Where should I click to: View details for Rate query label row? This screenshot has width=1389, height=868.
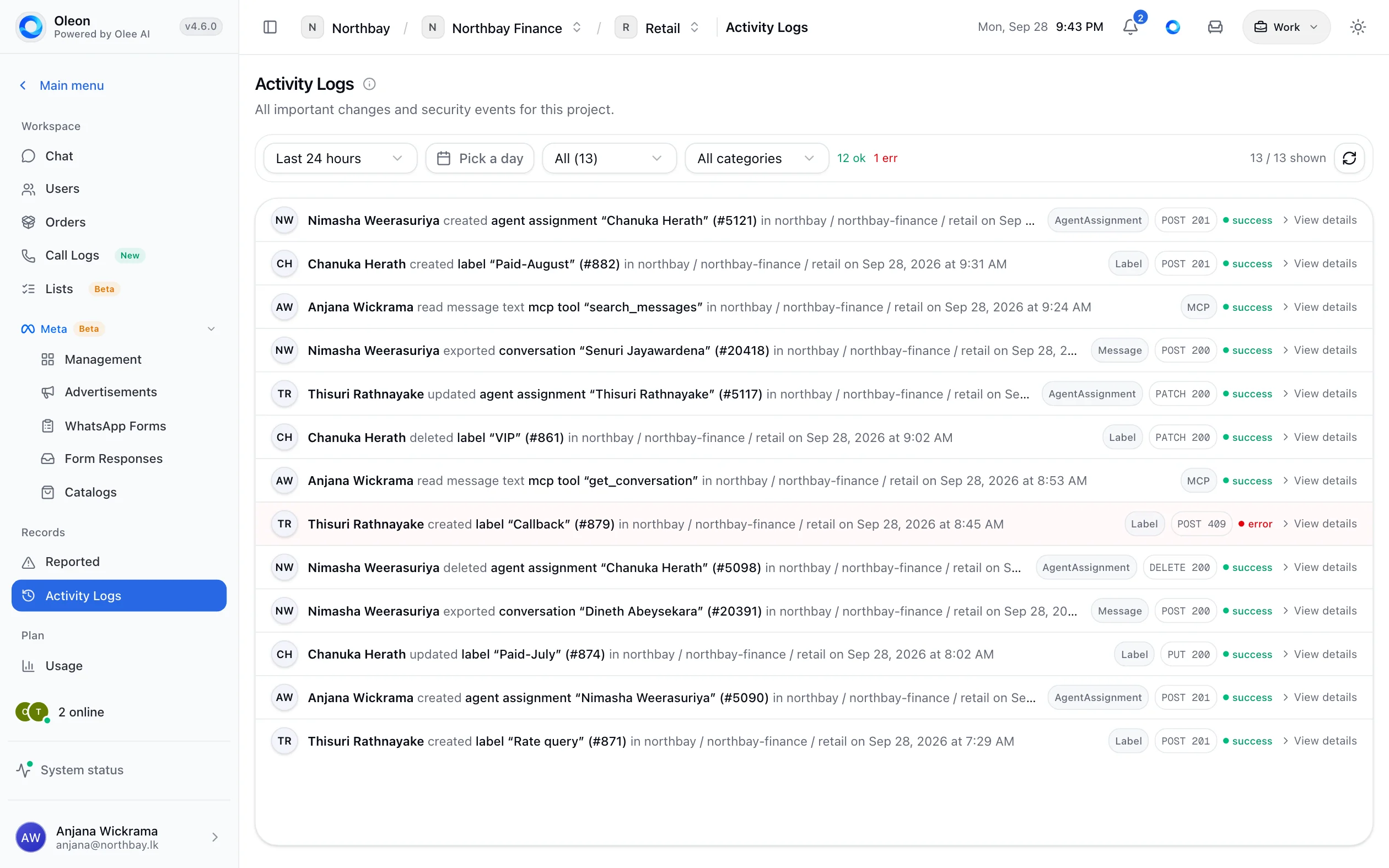1320,741
